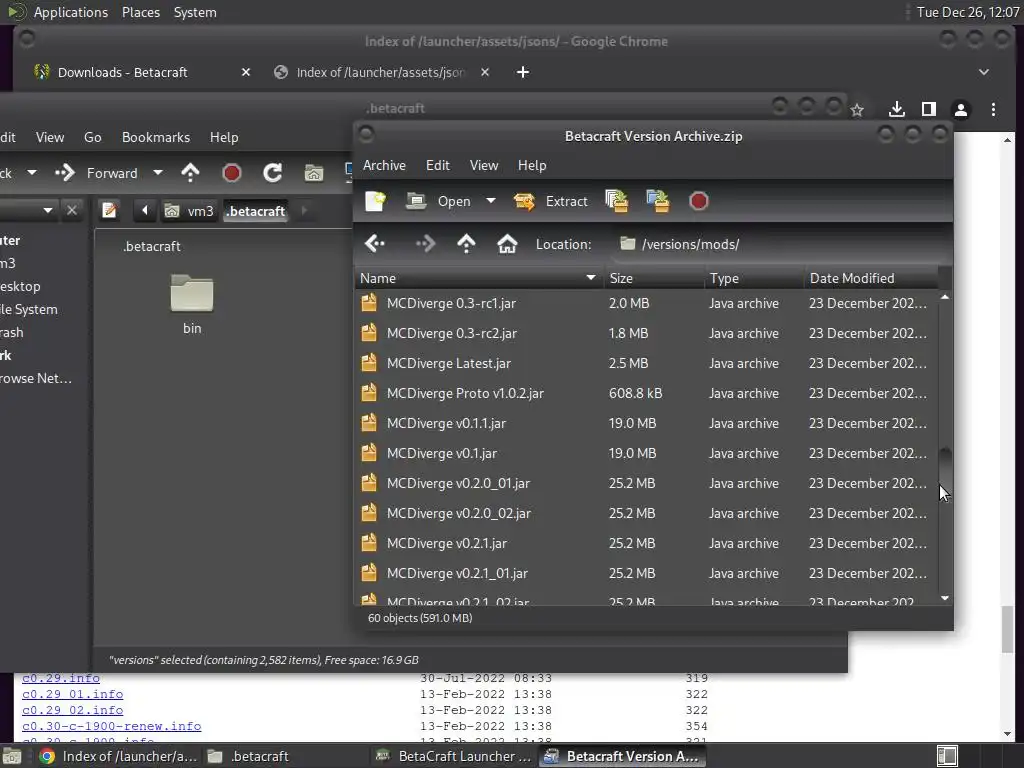Select MCDiverge v0.1.jar file
1024x768 pixels.
point(647,453)
